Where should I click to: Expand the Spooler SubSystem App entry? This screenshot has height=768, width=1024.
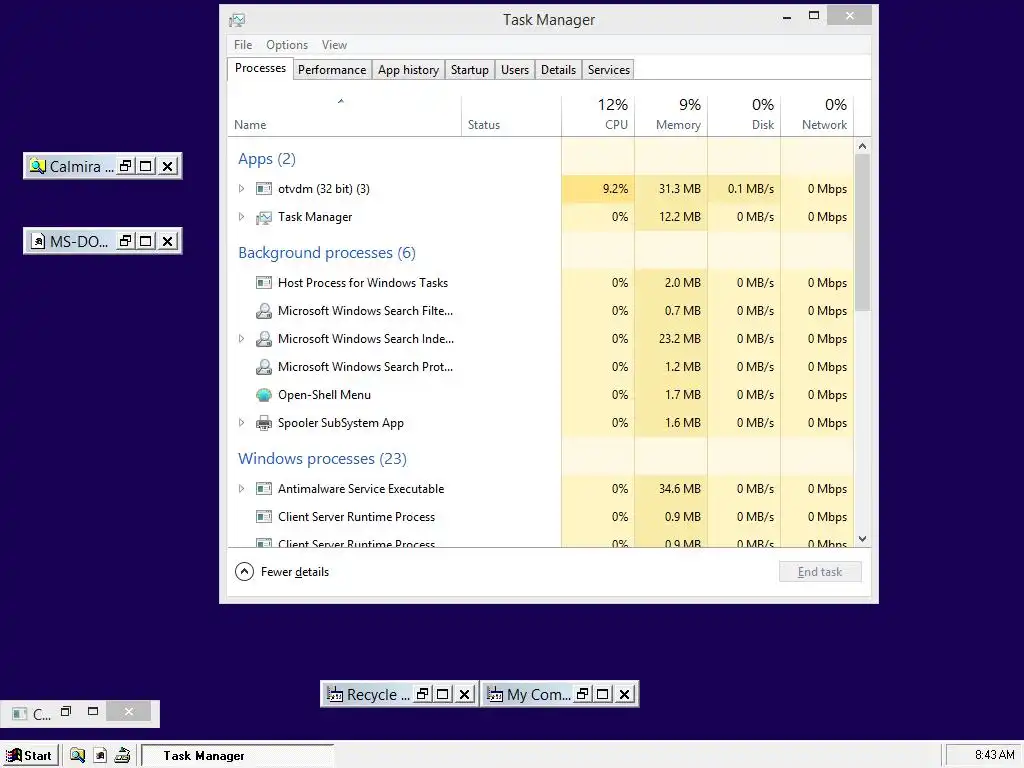point(242,423)
